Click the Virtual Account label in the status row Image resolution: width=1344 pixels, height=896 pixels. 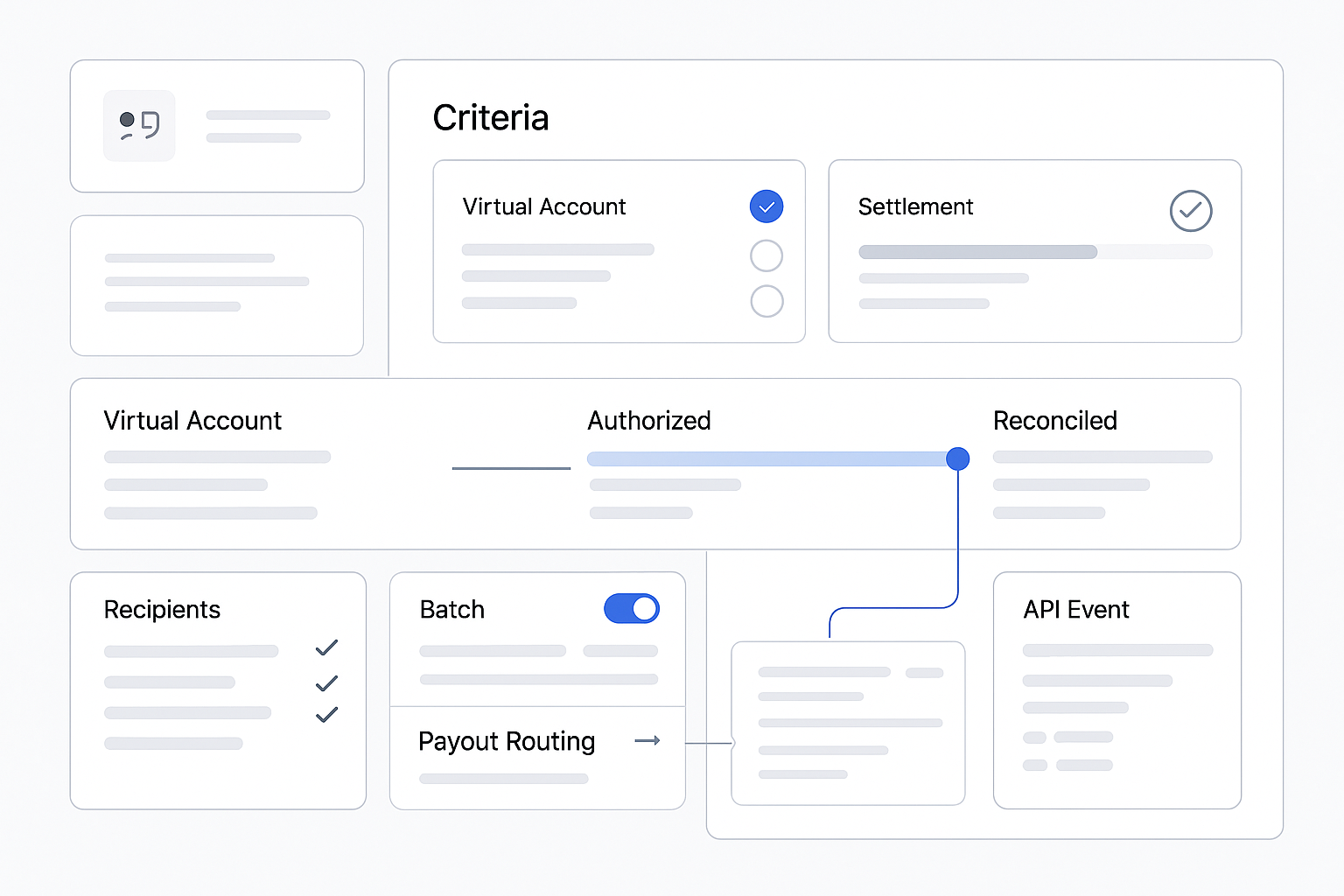[192, 421]
